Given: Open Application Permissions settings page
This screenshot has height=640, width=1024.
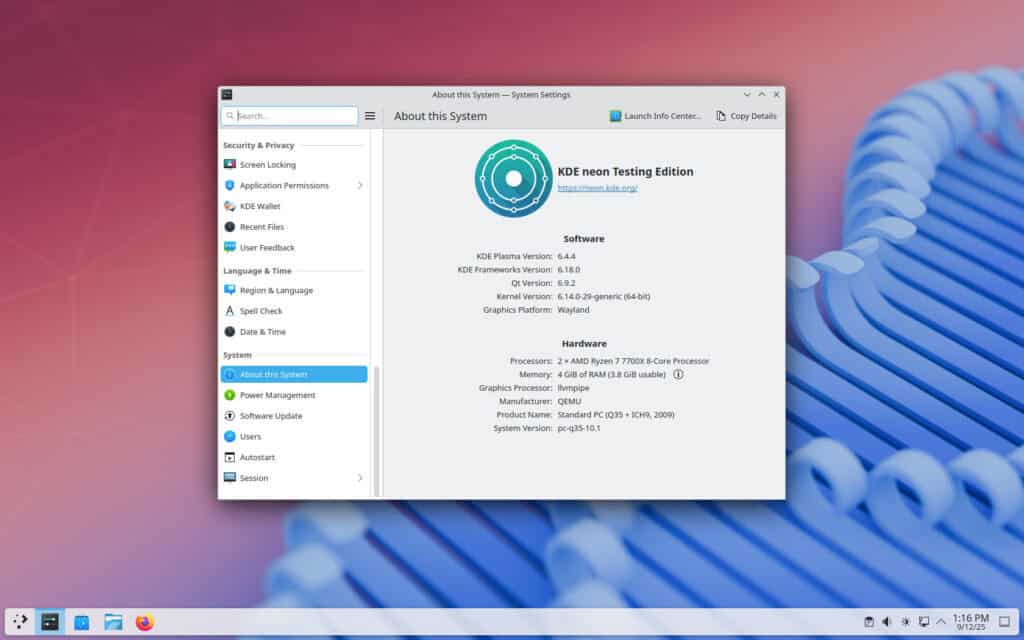Looking at the screenshot, I should 294,185.
